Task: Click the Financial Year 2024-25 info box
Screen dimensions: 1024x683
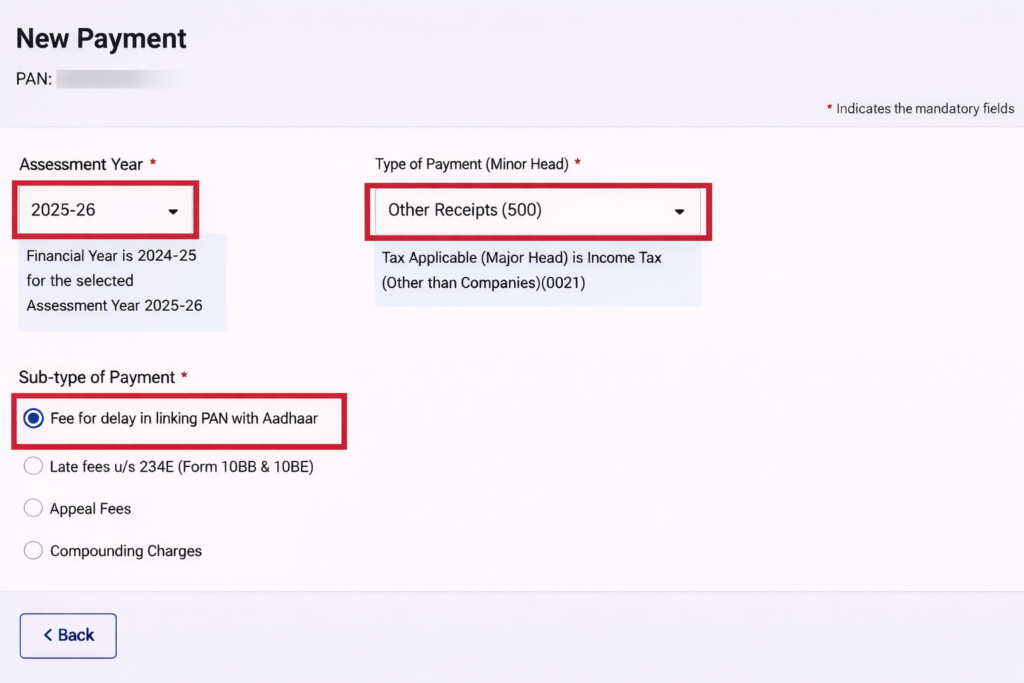Action: point(121,281)
